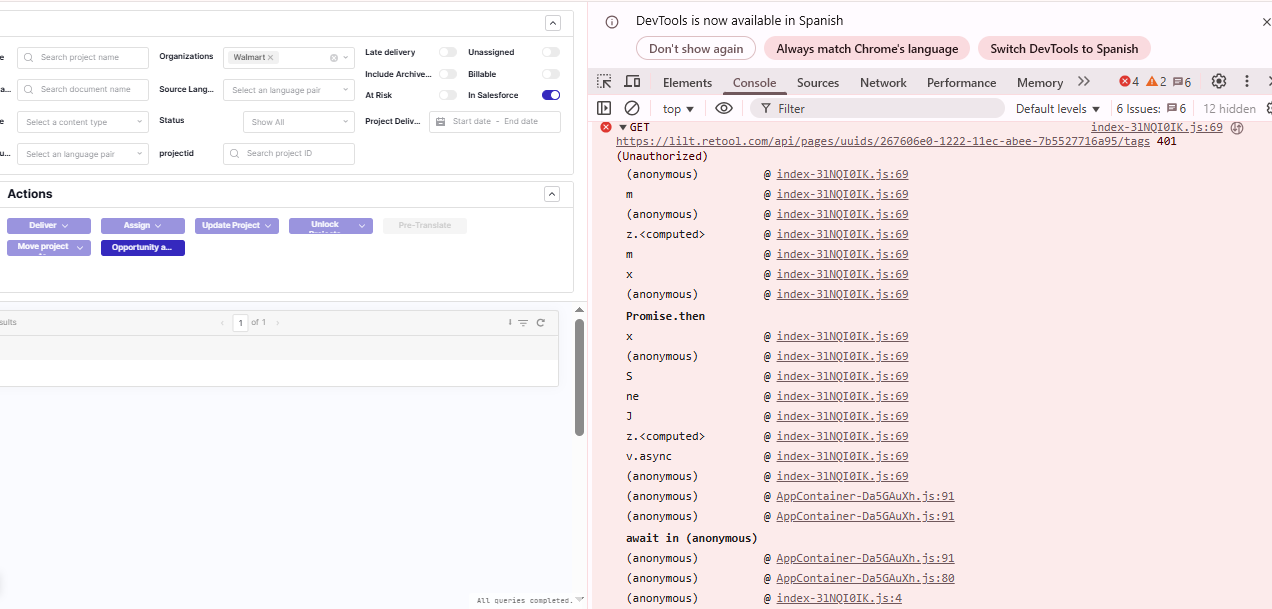Create a live expression with eye icon

(x=724, y=108)
